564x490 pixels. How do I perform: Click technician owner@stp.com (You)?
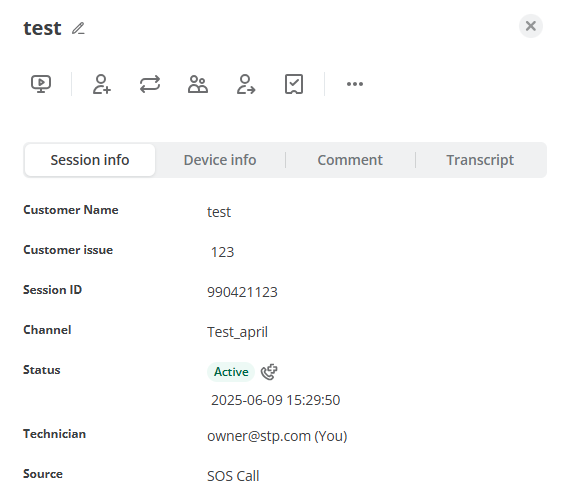pyautogui.click(x=277, y=436)
